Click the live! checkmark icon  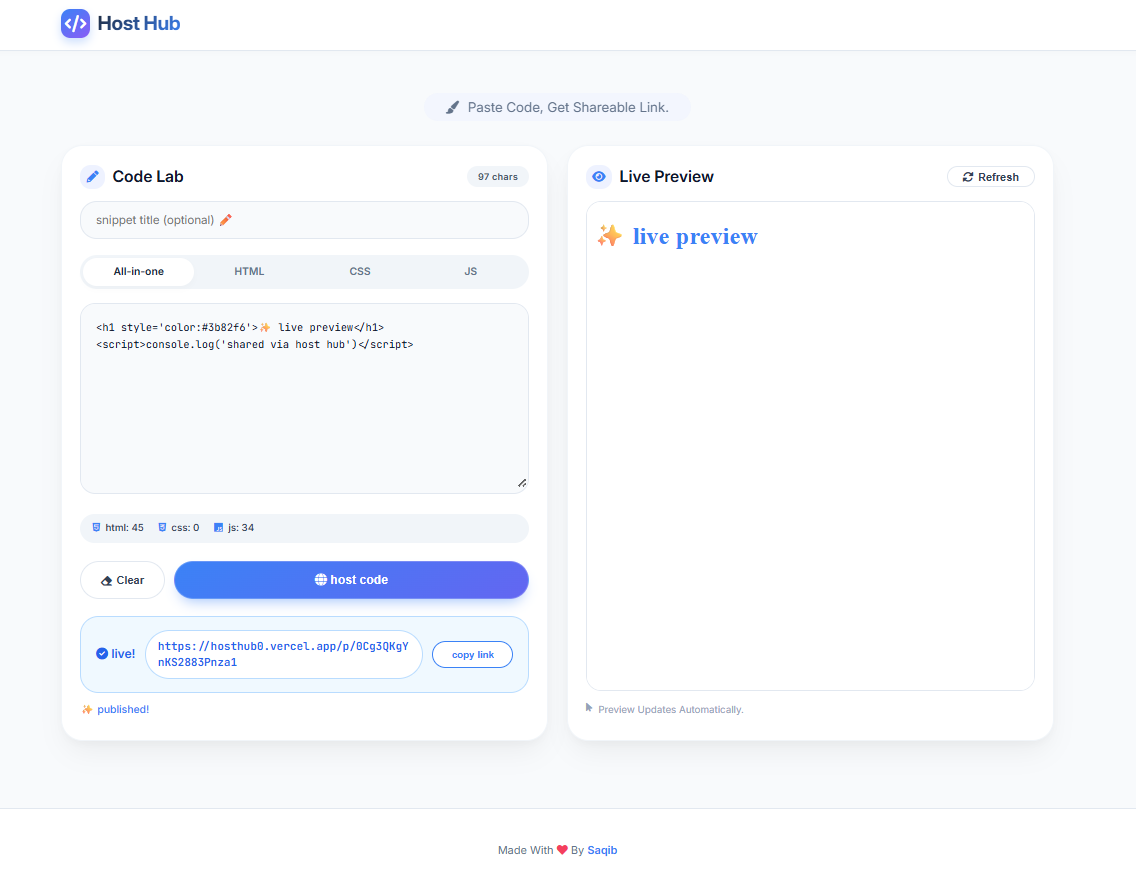(102, 654)
